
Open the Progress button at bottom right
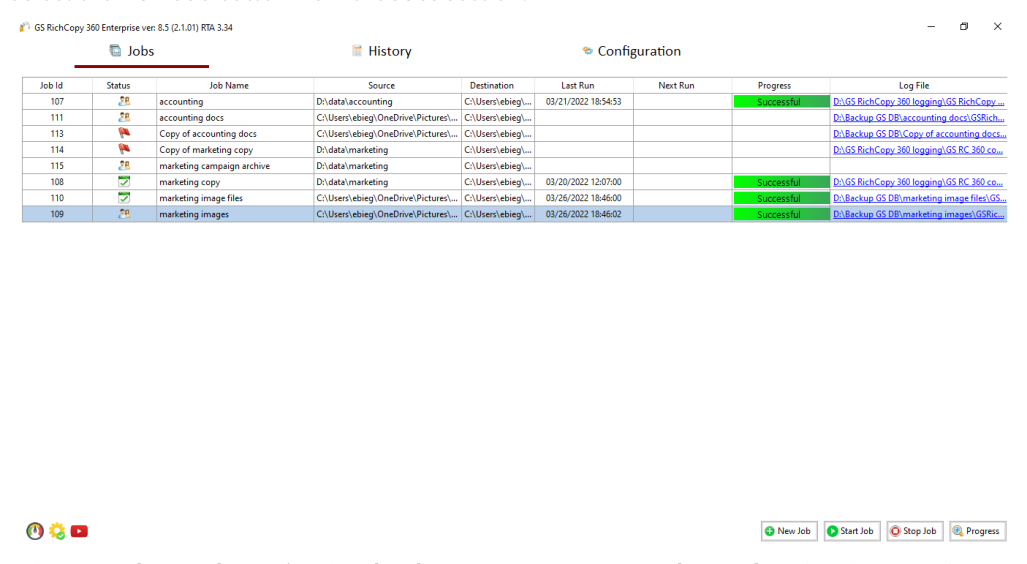click(977, 531)
